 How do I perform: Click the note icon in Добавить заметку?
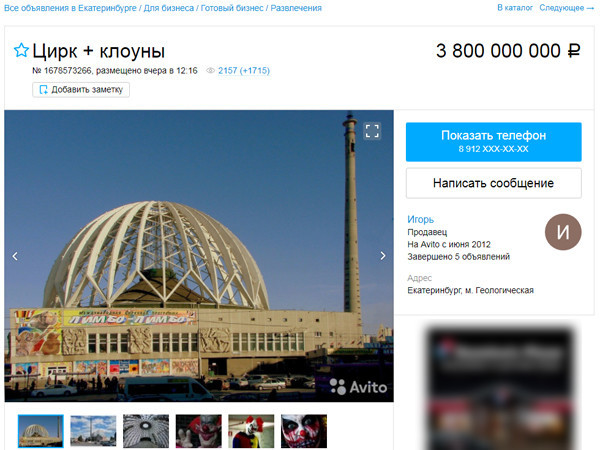44,90
